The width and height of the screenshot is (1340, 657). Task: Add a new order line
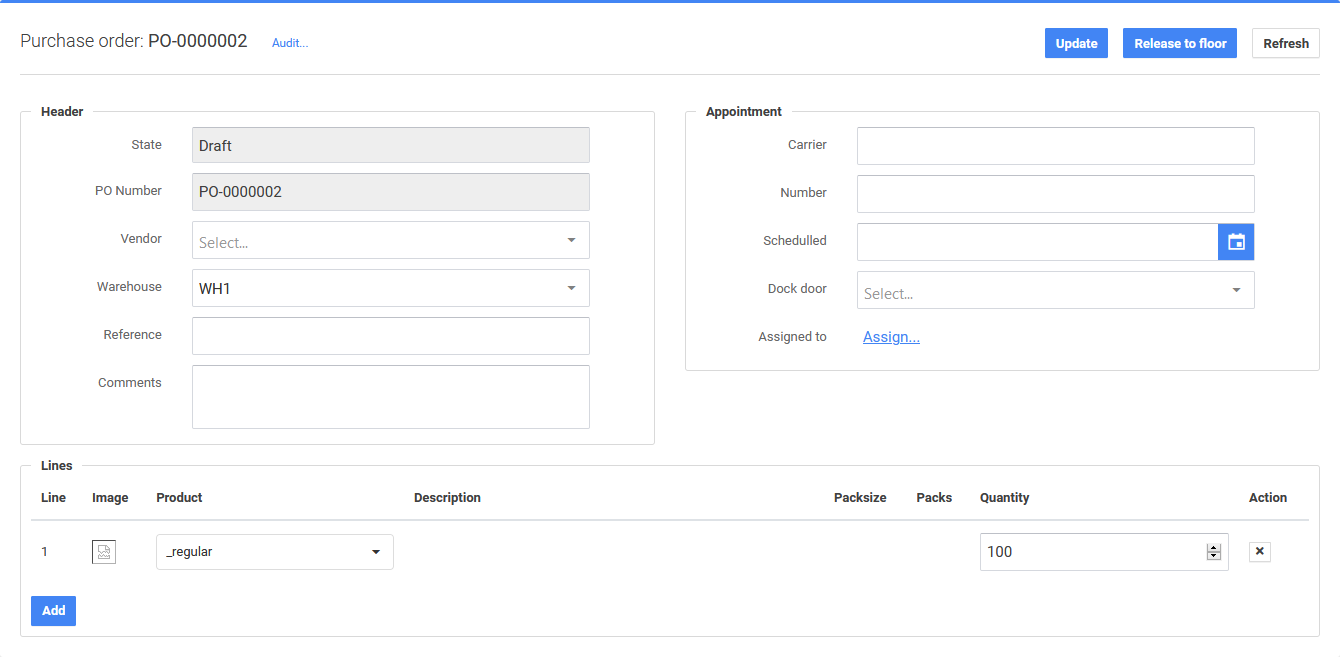[x=53, y=611]
